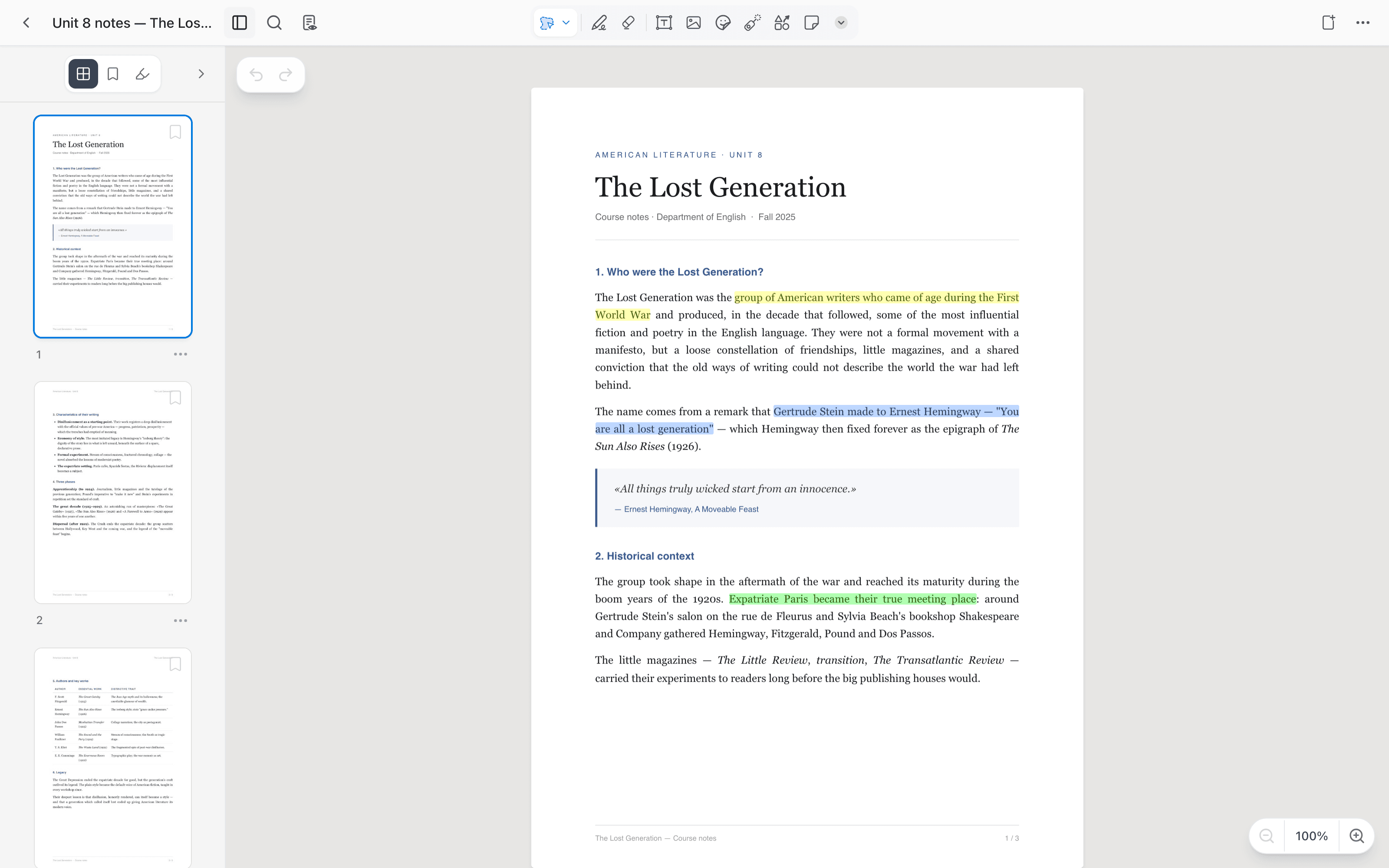Screen dimensions: 1389x868
Task: Click the document title 'Unit 8 notes'
Action: [132, 23]
